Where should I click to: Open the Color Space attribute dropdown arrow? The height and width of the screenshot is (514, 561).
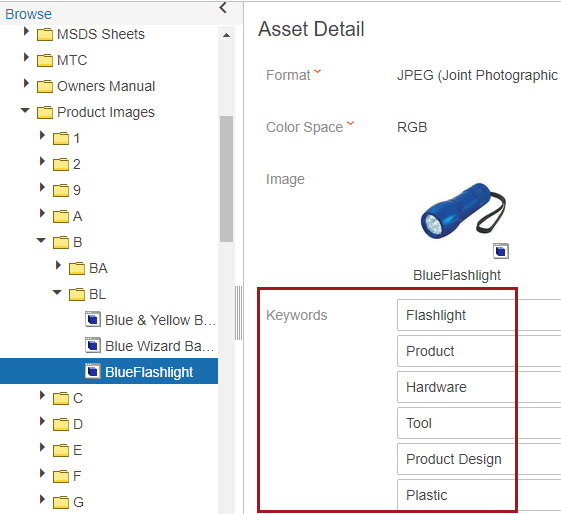click(x=350, y=123)
